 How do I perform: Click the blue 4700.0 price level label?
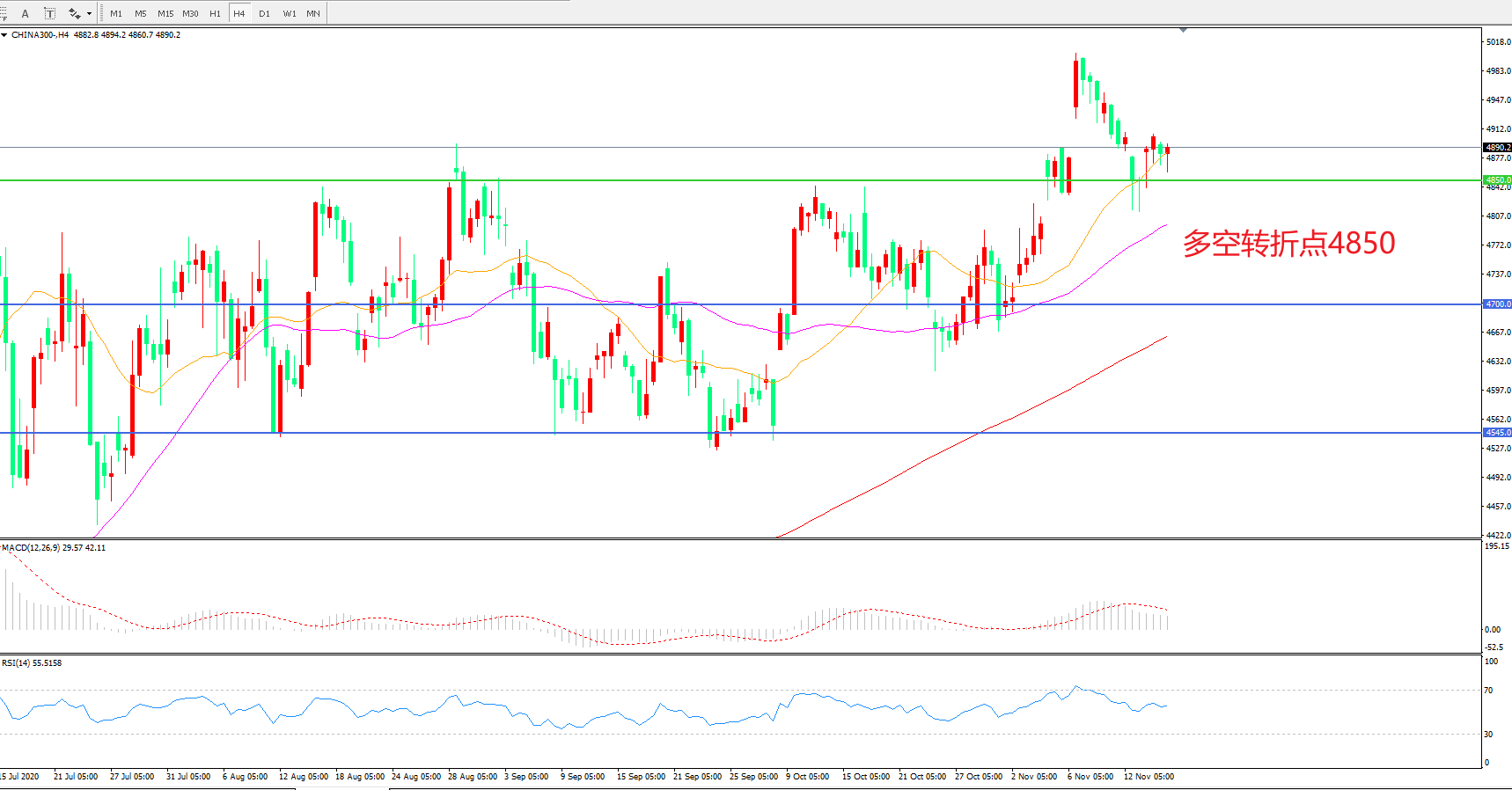1497,304
